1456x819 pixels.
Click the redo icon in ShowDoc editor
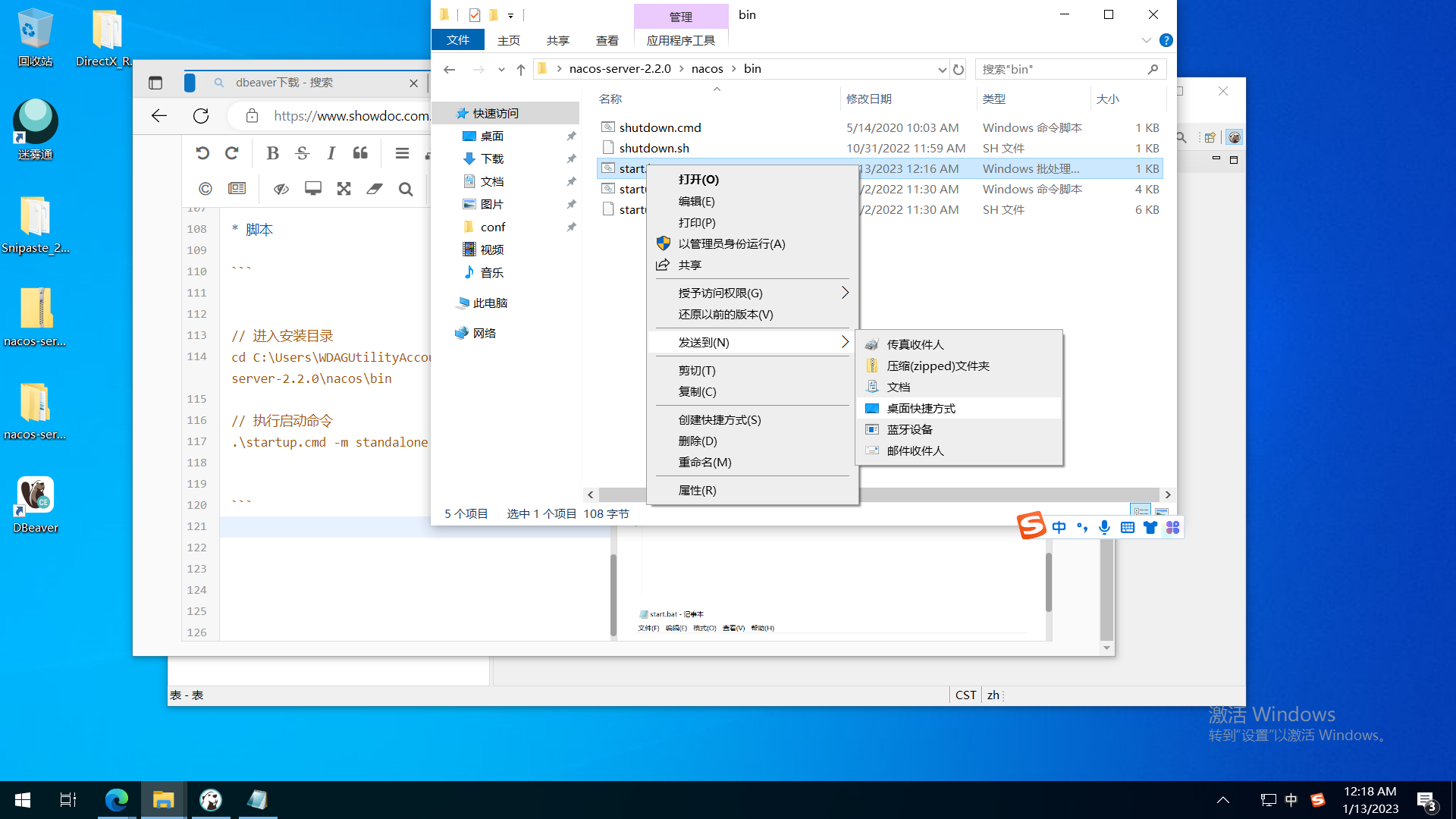tap(232, 153)
